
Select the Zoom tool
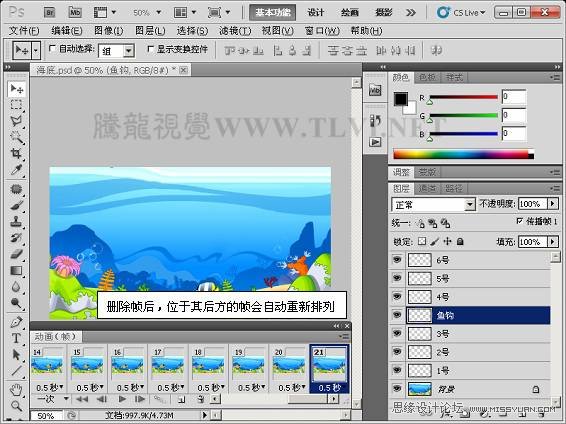coord(17,406)
